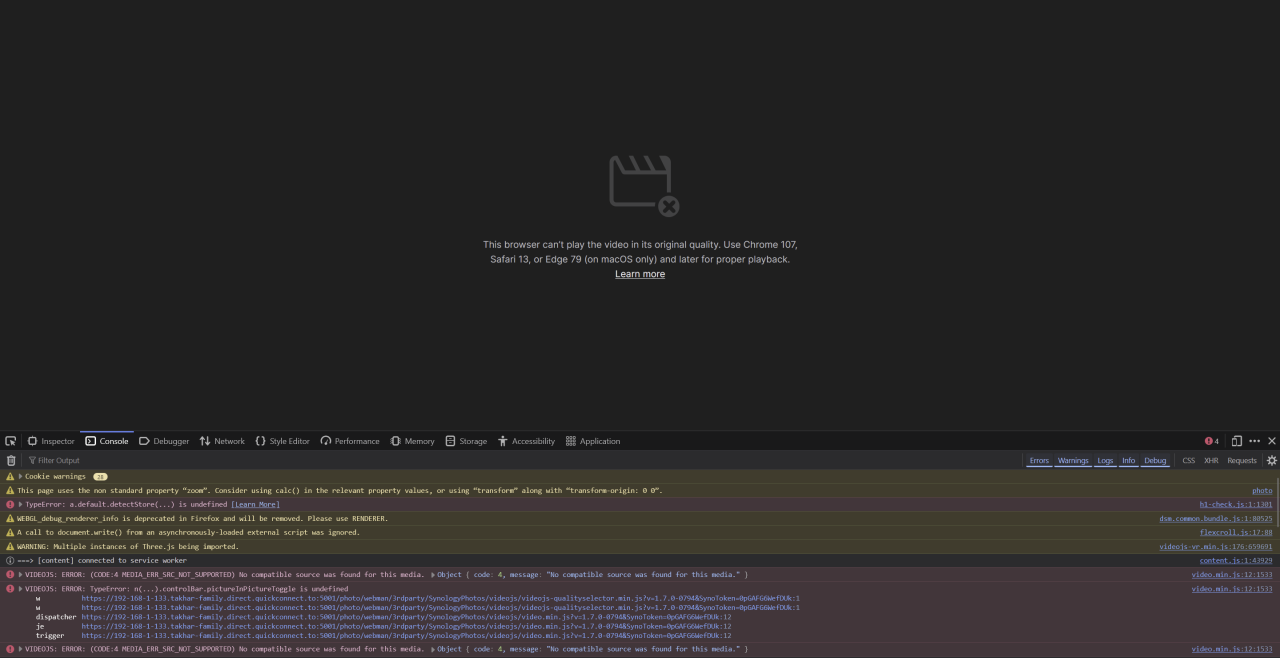Close the developer tools panel

(1272, 441)
